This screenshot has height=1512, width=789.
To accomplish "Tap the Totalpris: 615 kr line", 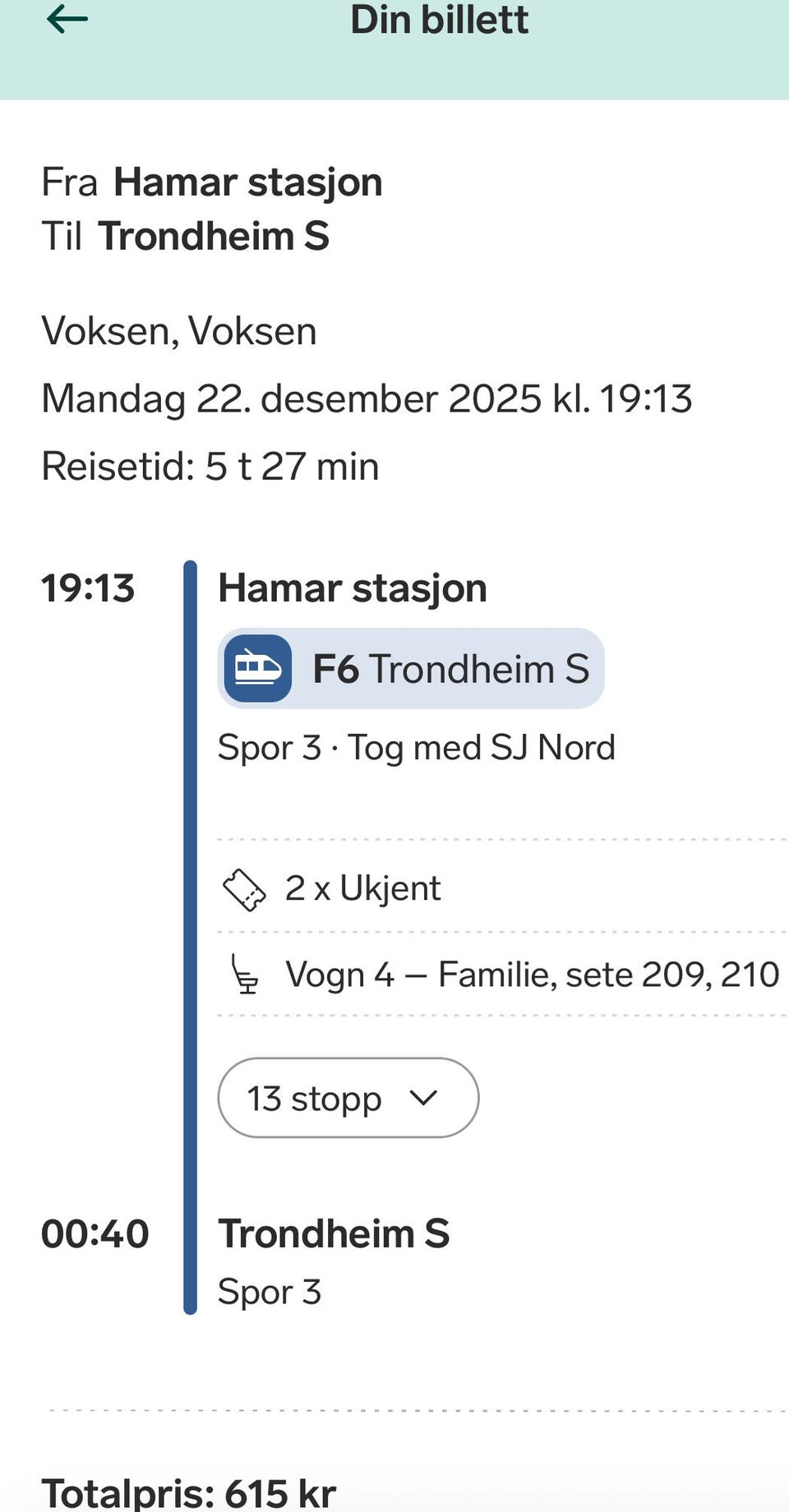I will point(189,1491).
